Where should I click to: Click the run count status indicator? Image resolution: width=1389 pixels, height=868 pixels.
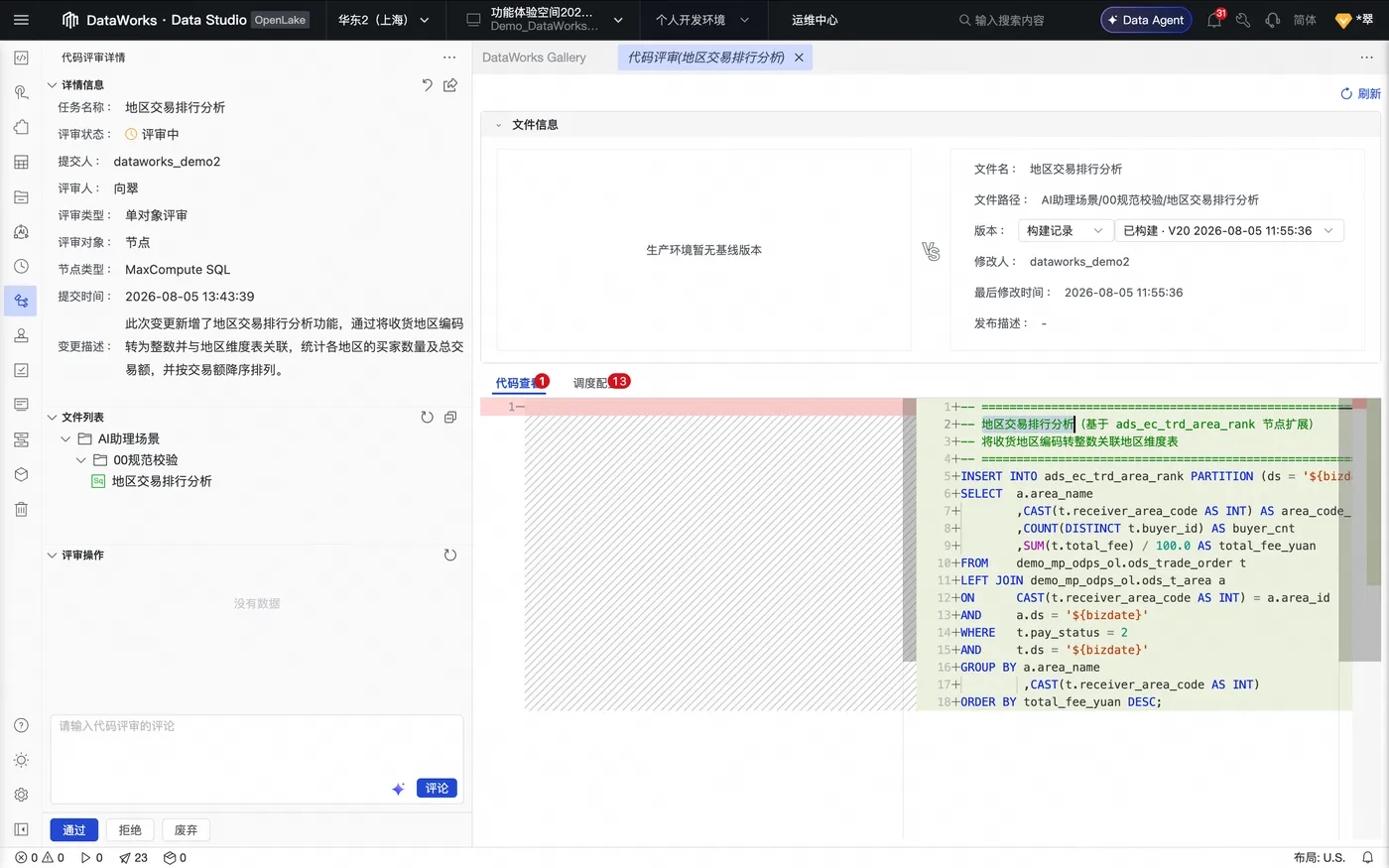pyautogui.click(x=92, y=858)
